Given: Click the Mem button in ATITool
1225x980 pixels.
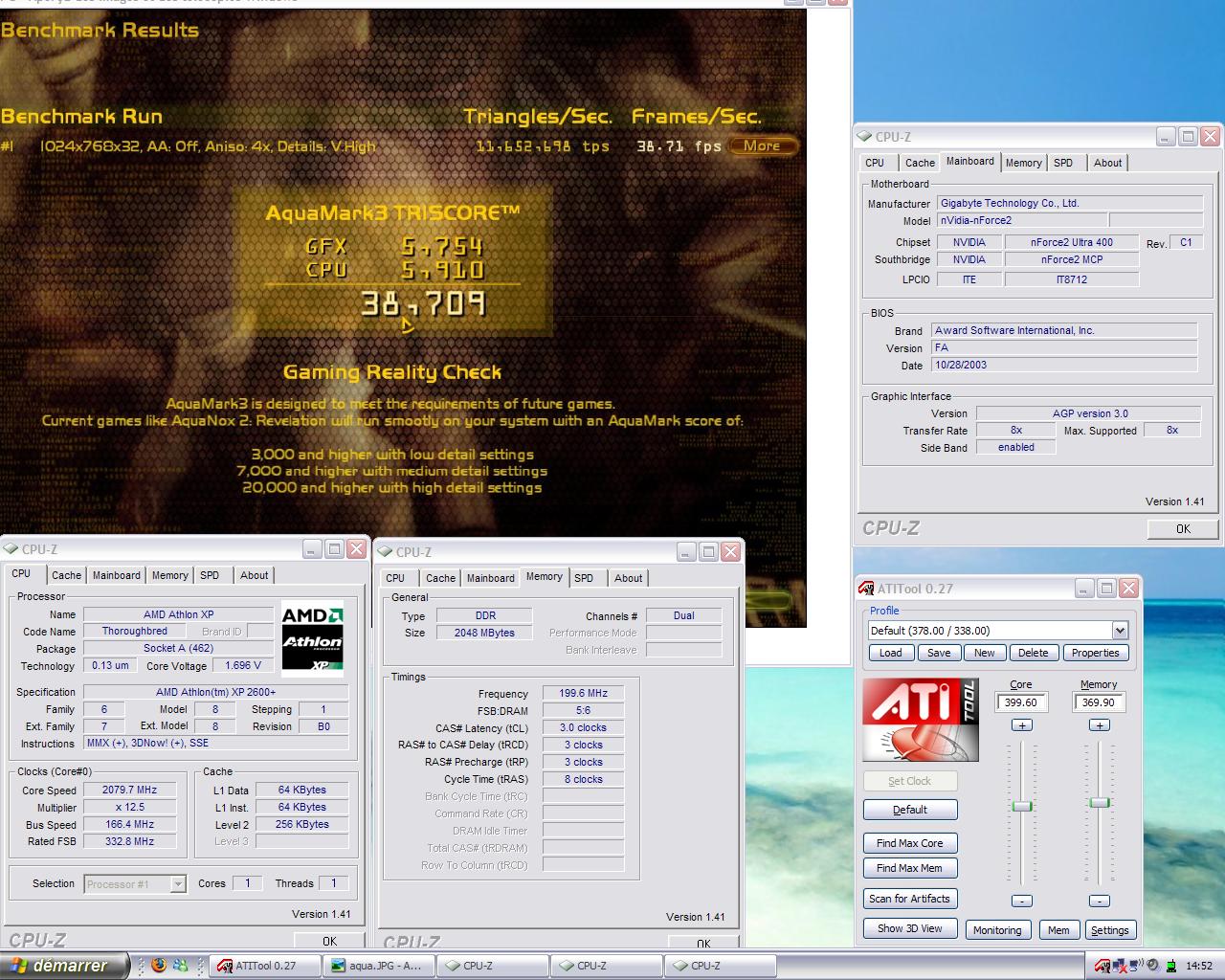Looking at the screenshot, I should pos(1058,930).
